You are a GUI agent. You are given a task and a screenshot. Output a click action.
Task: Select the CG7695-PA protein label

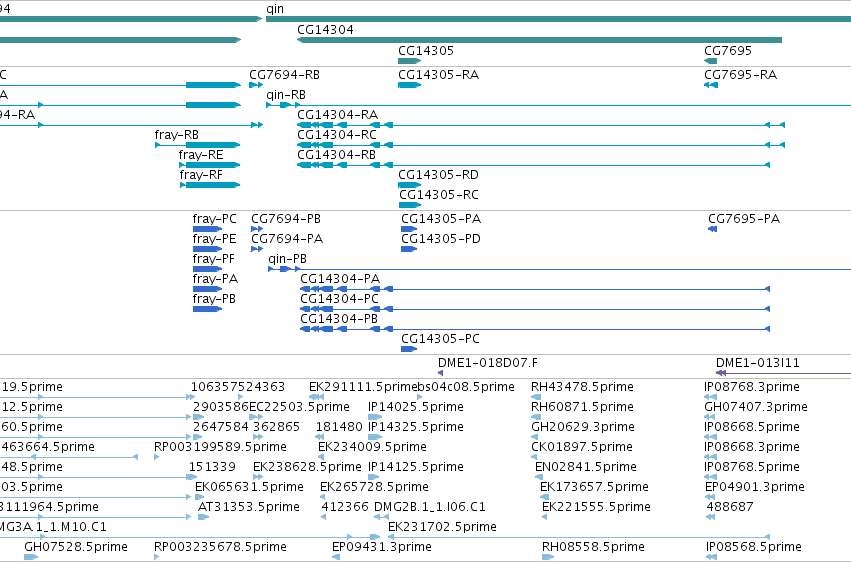[x=744, y=219]
